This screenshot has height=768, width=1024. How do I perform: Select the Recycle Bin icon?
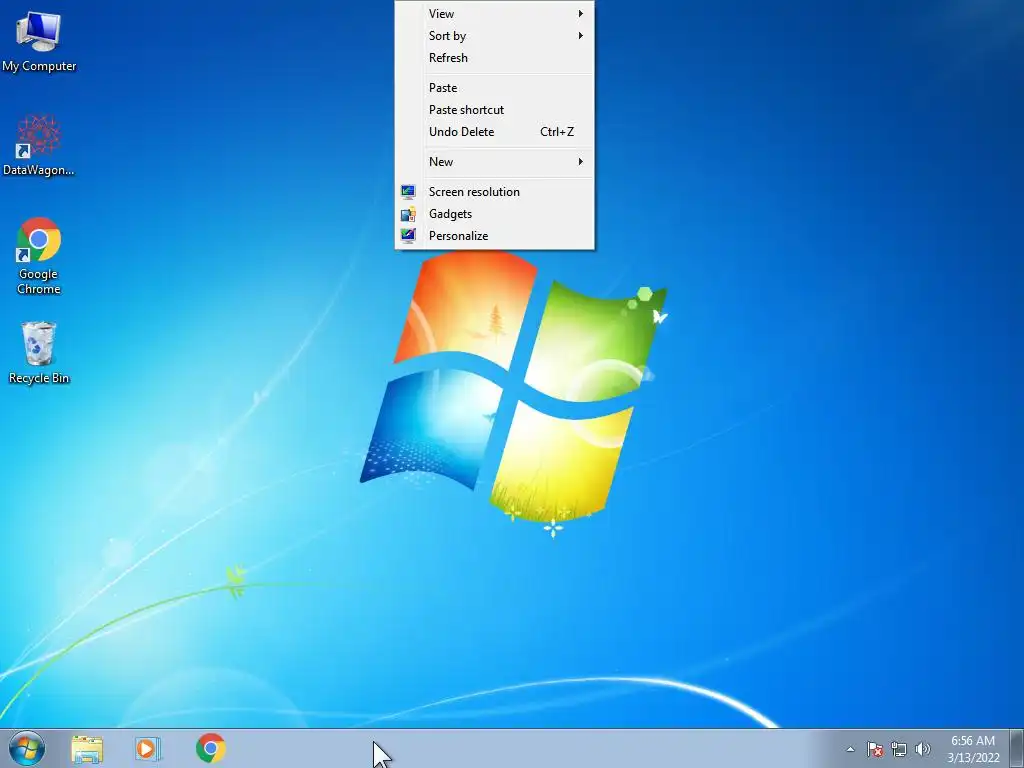point(39,352)
